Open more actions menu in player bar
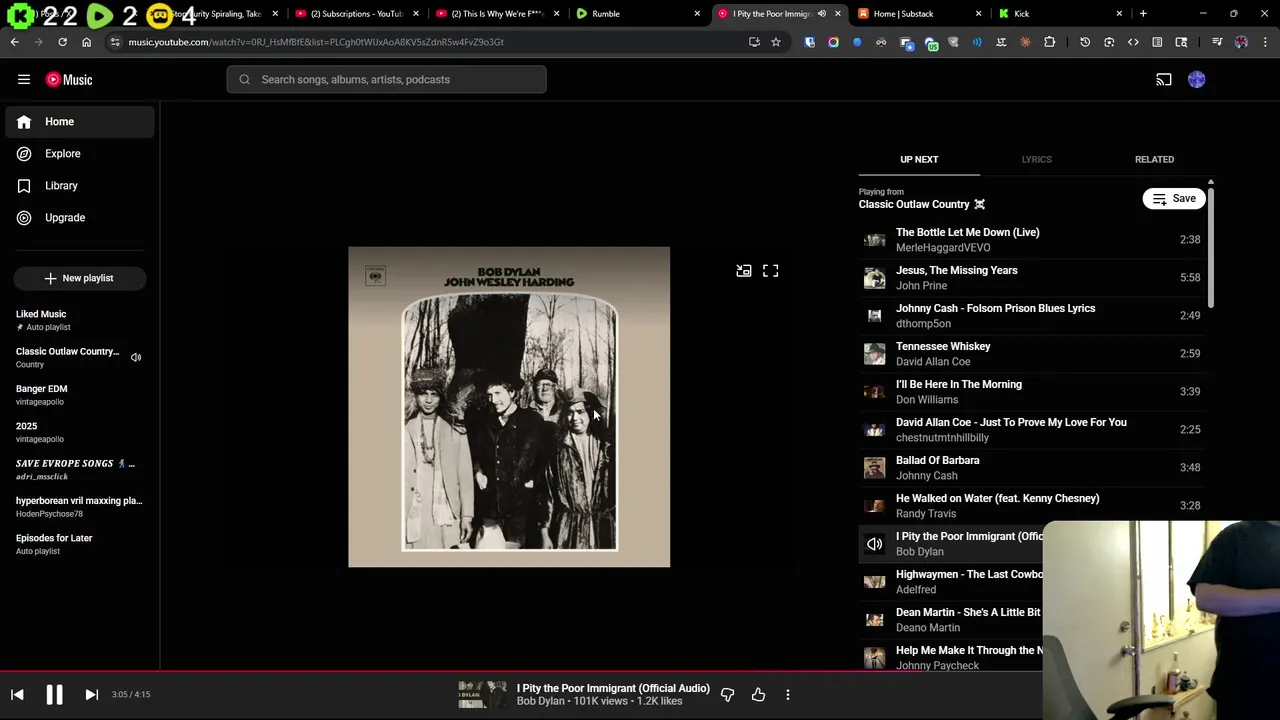Viewport: 1280px width, 720px height. click(x=788, y=694)
